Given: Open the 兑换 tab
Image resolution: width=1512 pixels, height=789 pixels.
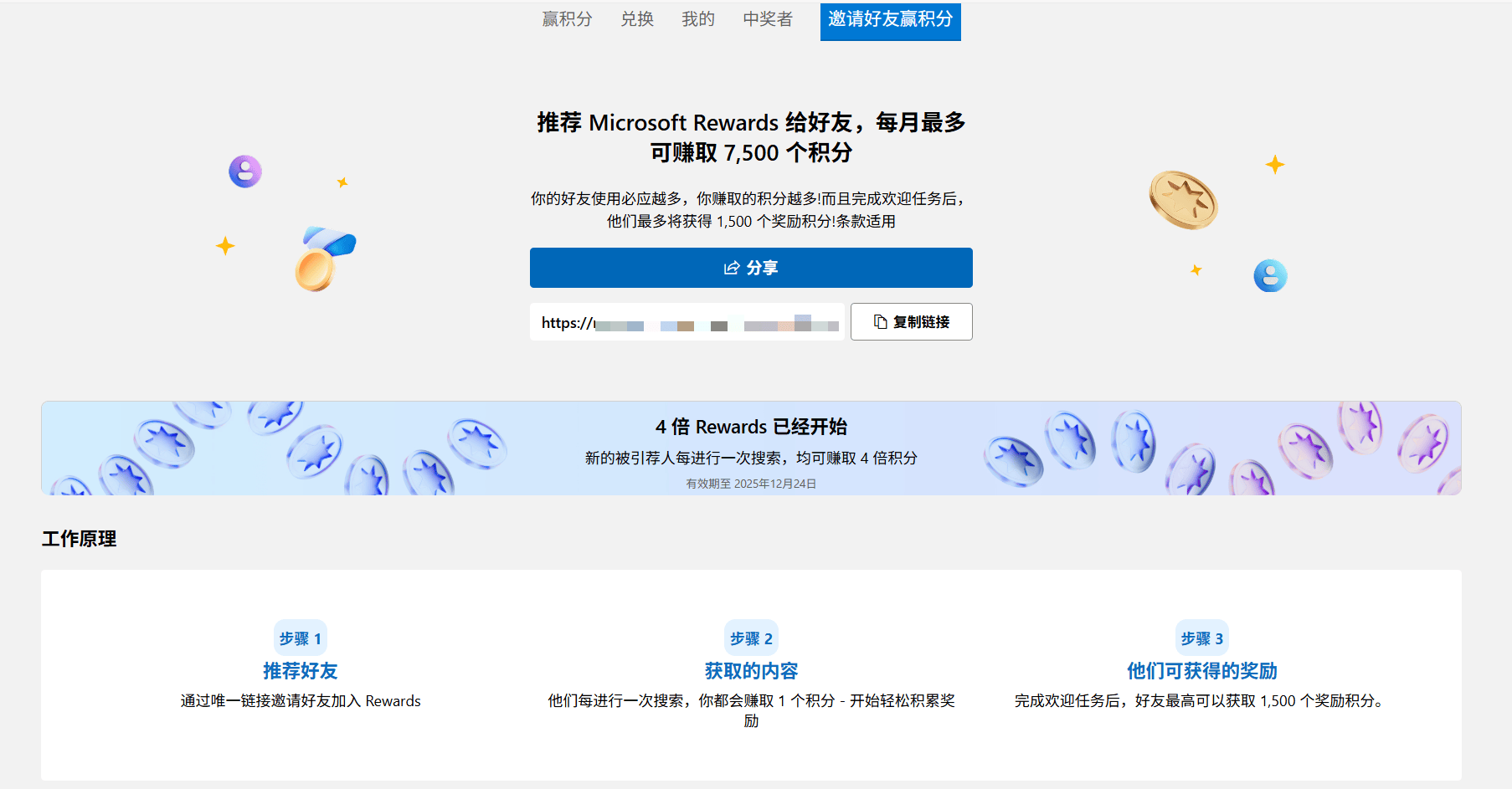Looking at the screenshot, I should pyautogui.click(x=637, y=19).
